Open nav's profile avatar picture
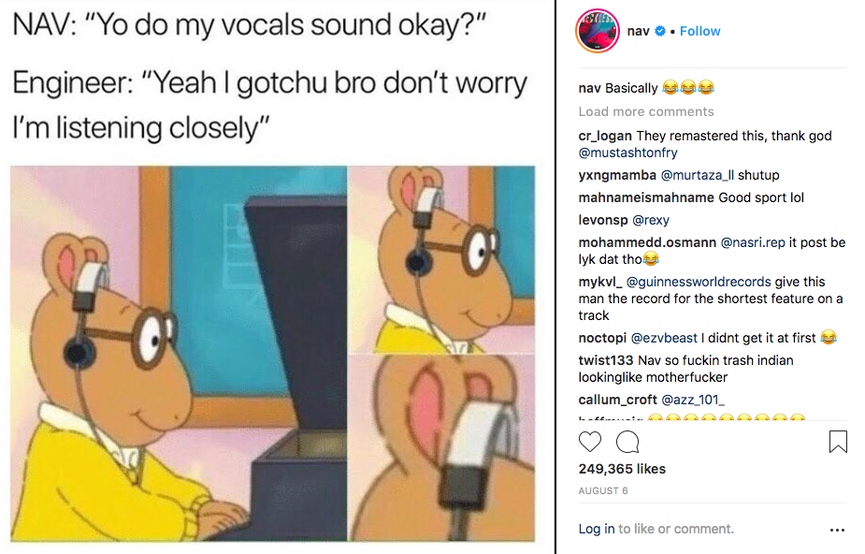Screen dimensions: 865x554 597,31
